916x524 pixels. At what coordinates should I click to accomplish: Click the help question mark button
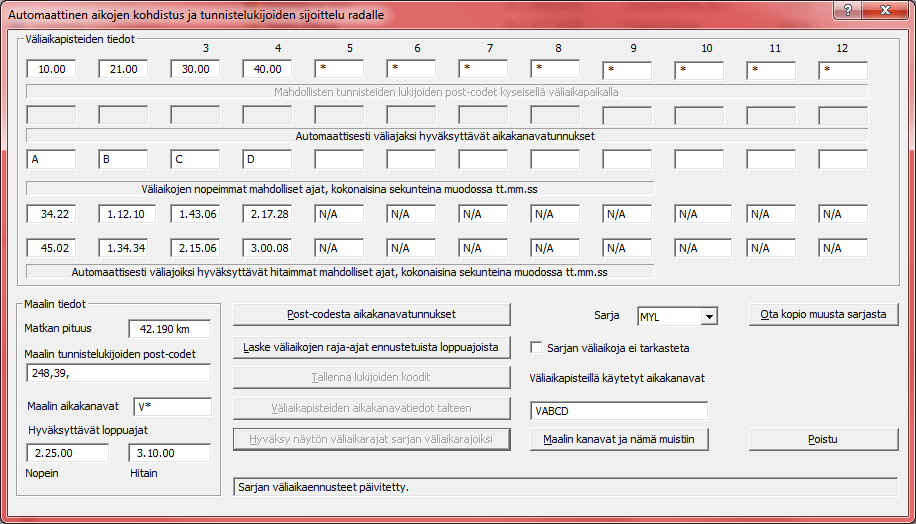coord(848,10)
